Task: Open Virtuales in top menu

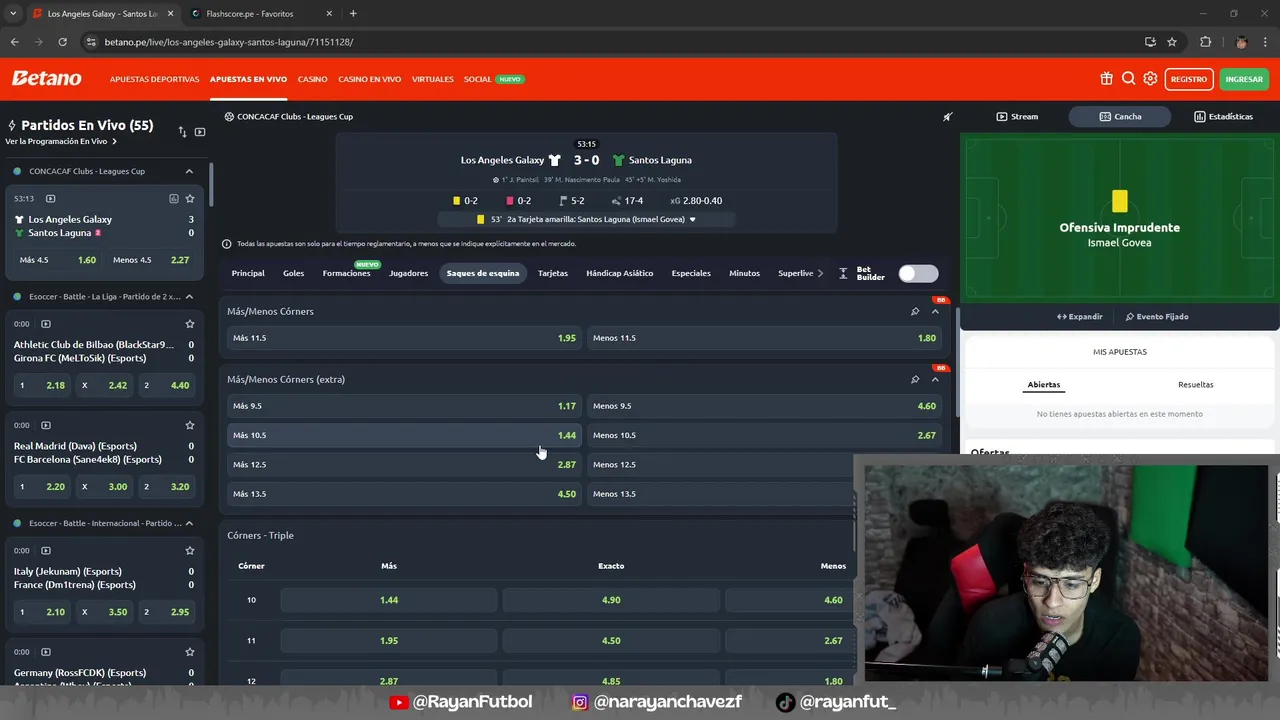Action: point(433,79)
